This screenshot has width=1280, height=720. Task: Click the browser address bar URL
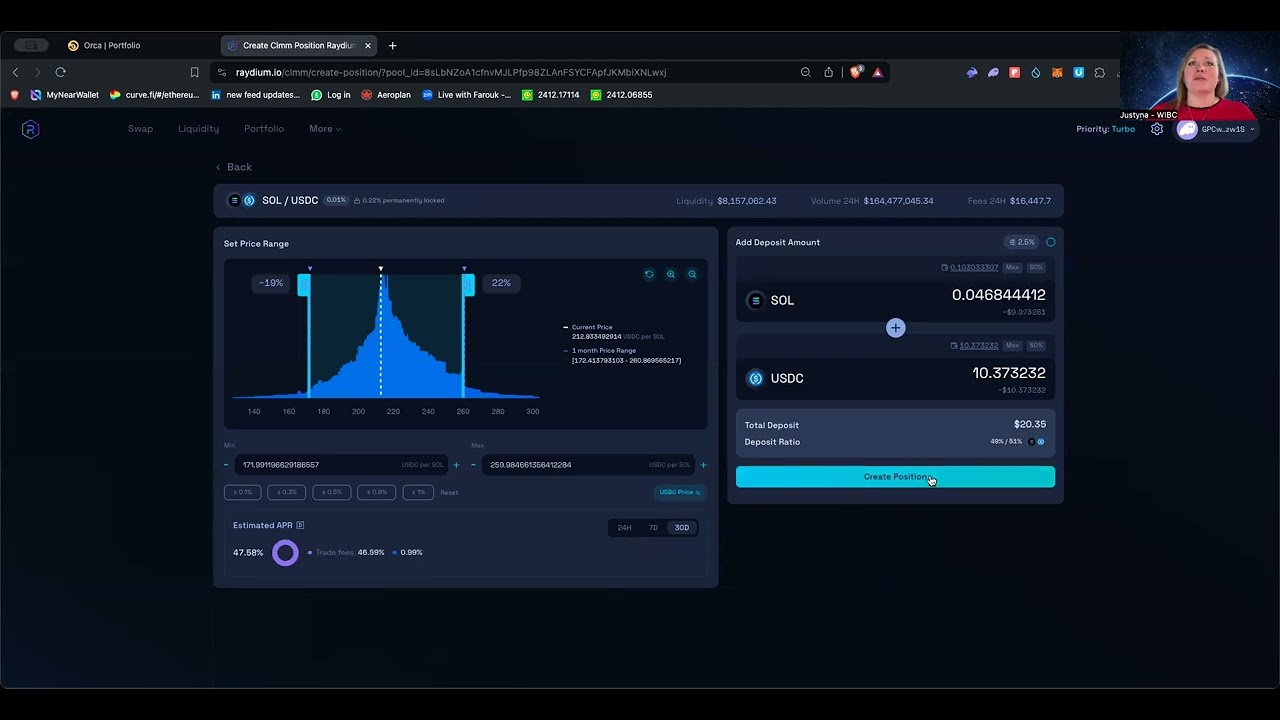(451, 72)
